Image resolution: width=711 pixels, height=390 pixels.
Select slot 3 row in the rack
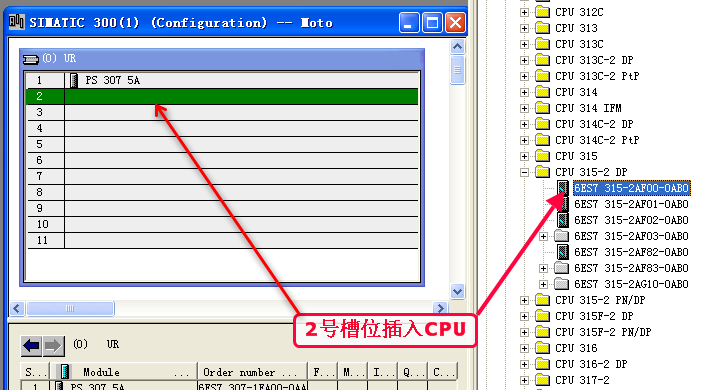pyautogui.click(x=222, y=112)
